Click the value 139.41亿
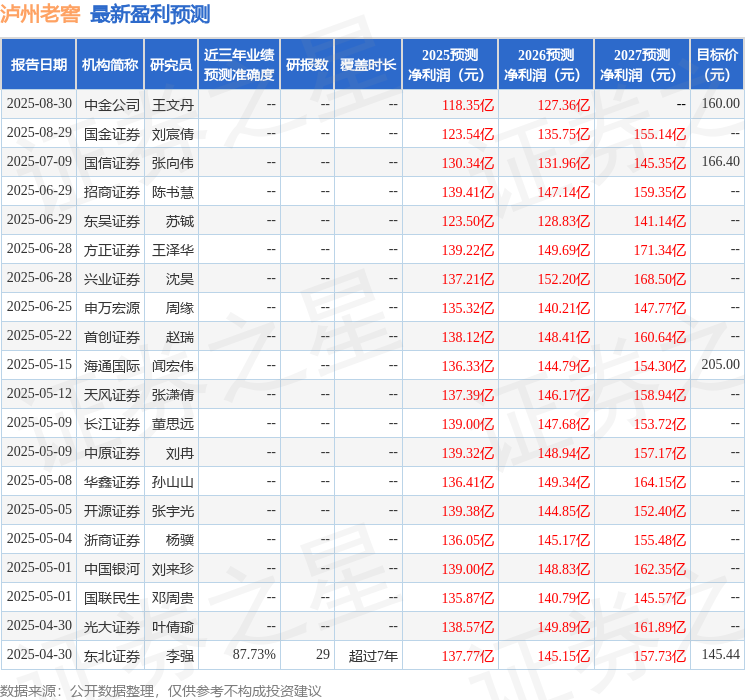Screen dimensions: 745x700 click(468, 192)
